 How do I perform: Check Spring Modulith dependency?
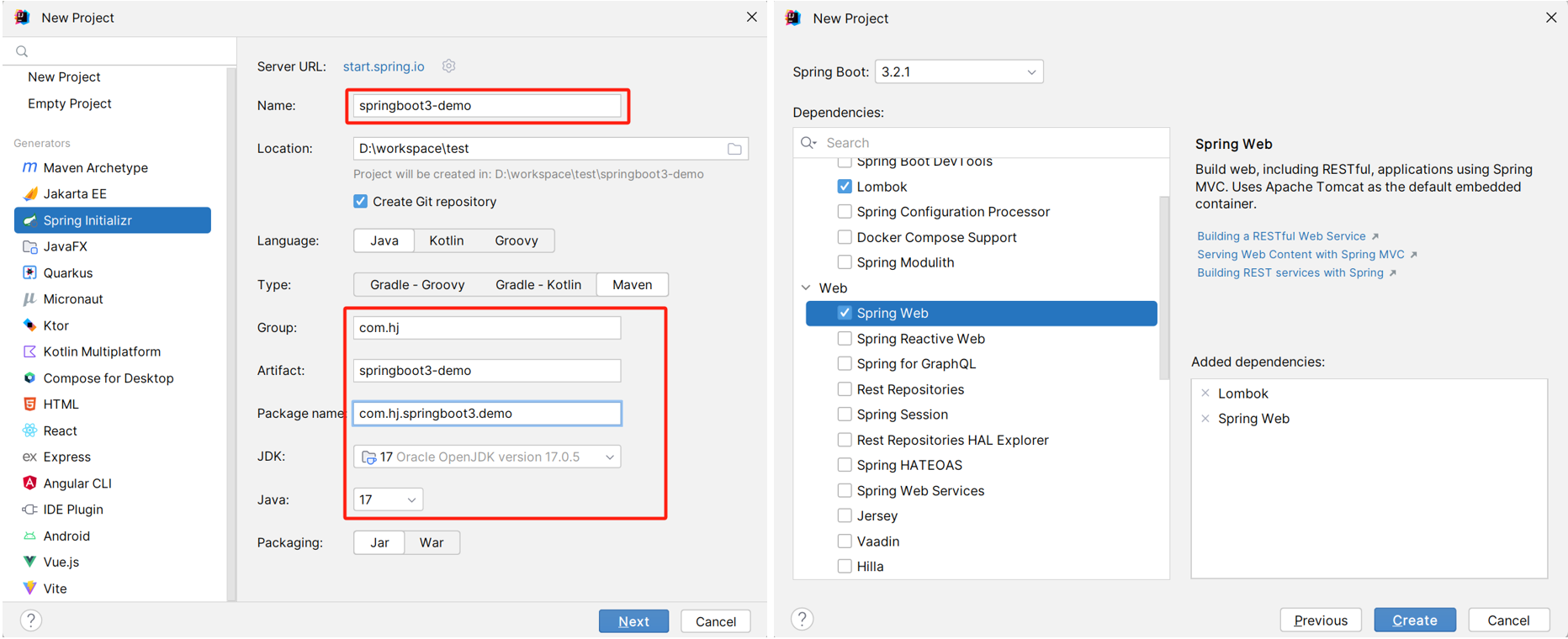845,262
